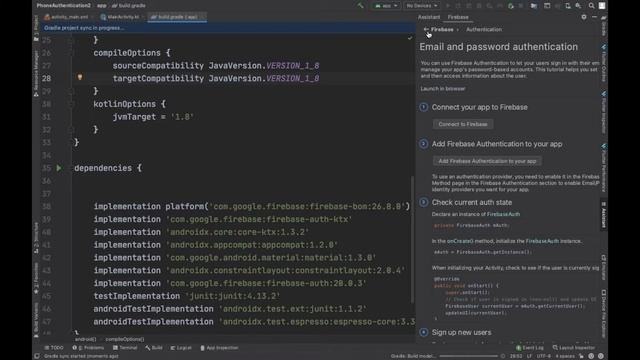The width and height of the screenshot is (640, 360).
Task: Click the firebase-bom platform dependency string
Action: point(307,207)
